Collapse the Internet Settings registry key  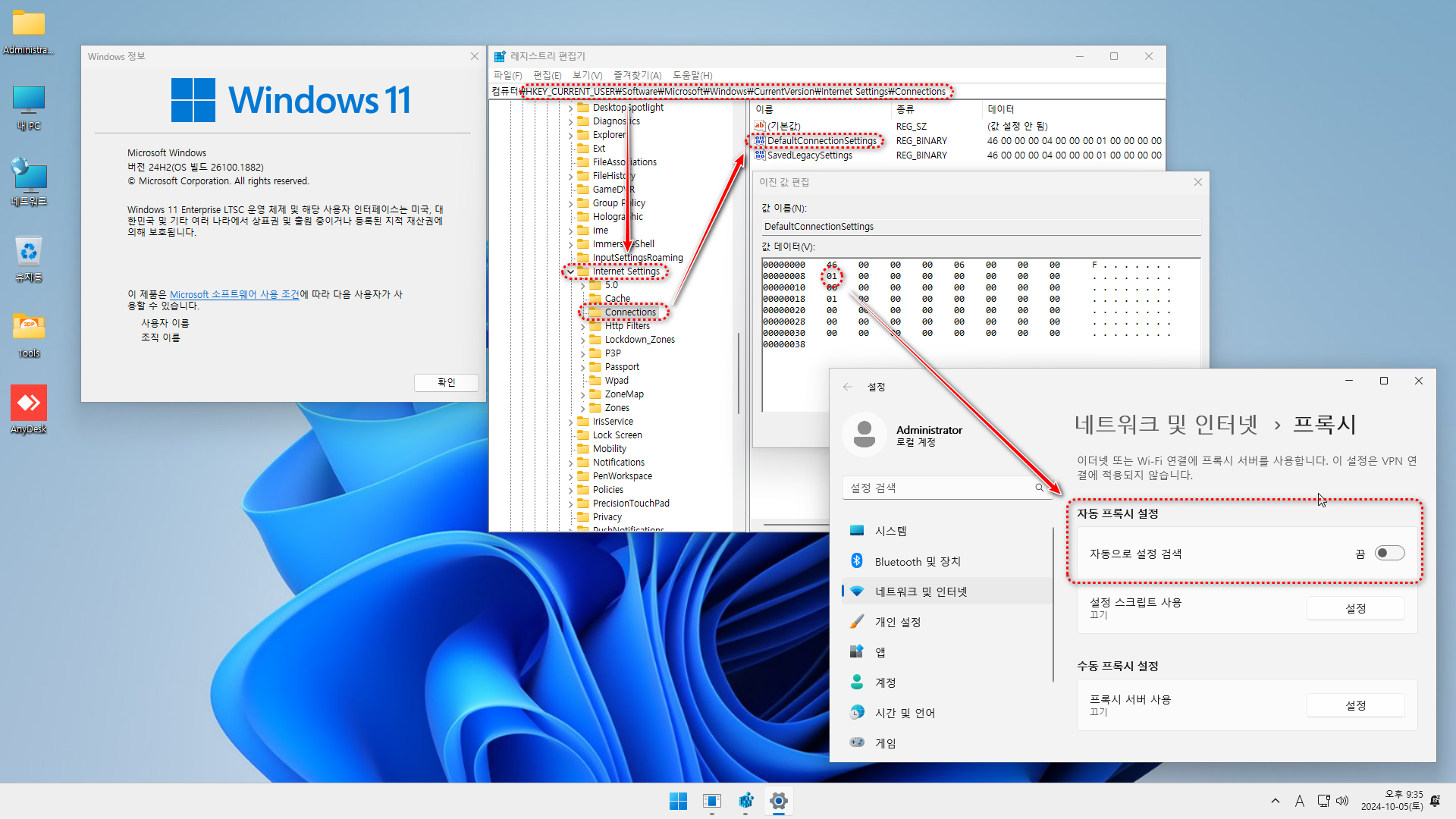(x=571, y=271)
